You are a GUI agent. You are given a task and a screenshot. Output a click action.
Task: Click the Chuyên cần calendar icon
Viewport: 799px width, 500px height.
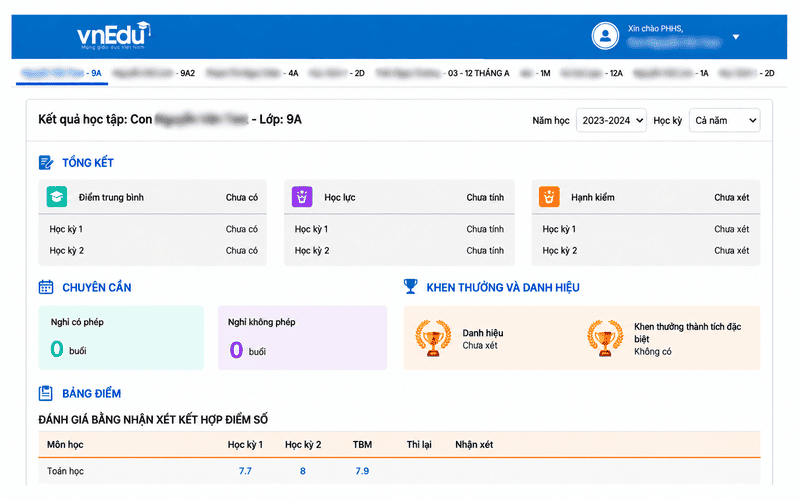point(46,287)
